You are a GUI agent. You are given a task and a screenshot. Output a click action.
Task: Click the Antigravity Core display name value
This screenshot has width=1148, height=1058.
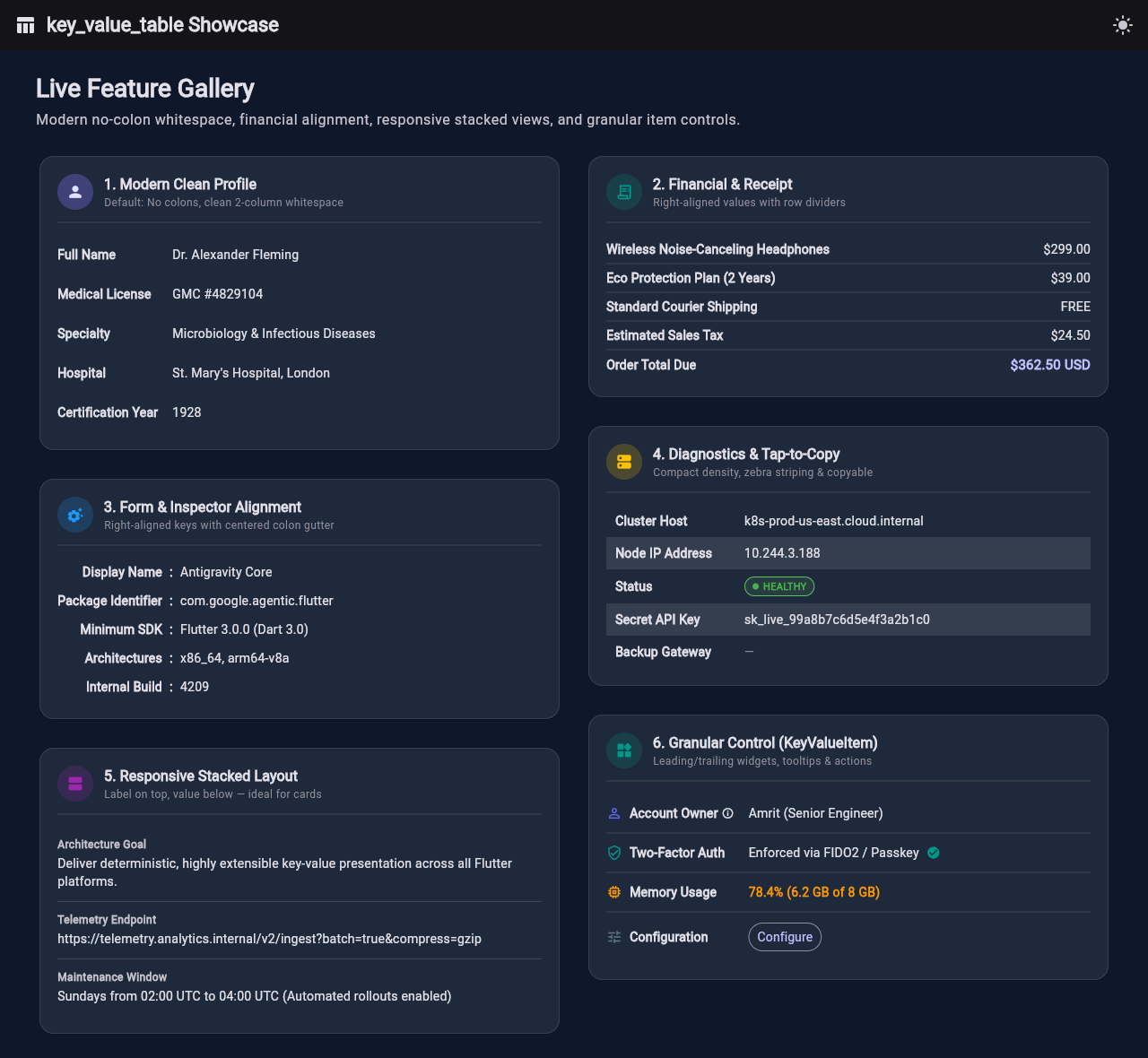226,572
